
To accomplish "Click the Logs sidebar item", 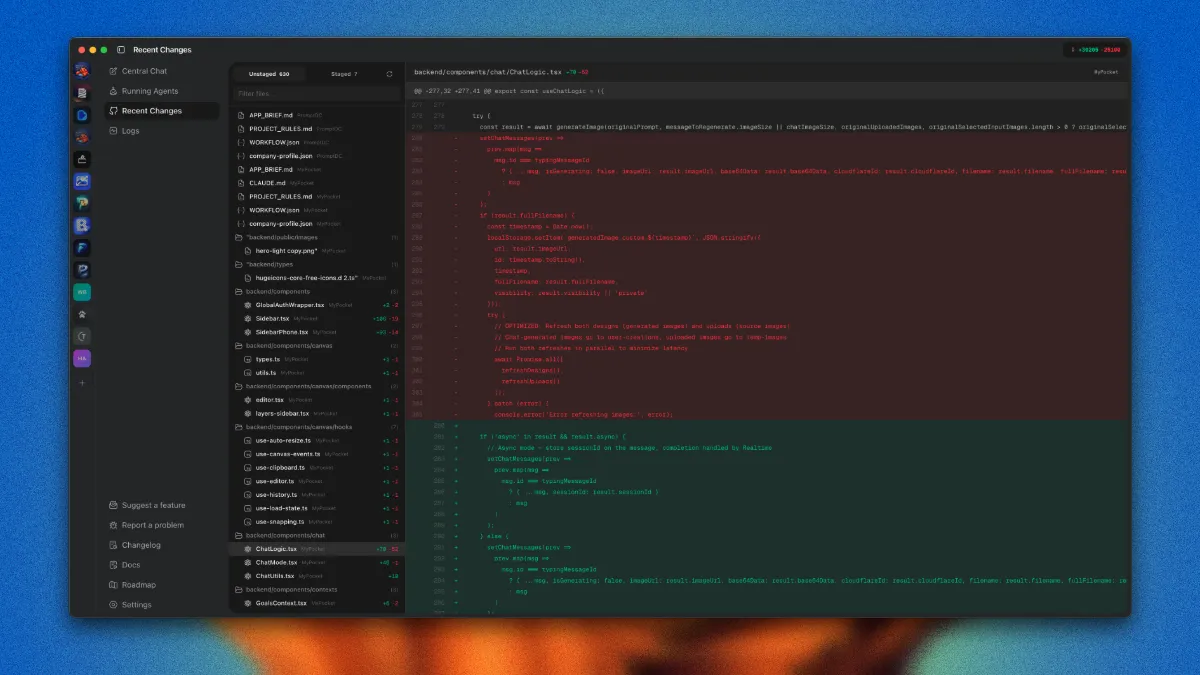I will click(x=130, y=131).
